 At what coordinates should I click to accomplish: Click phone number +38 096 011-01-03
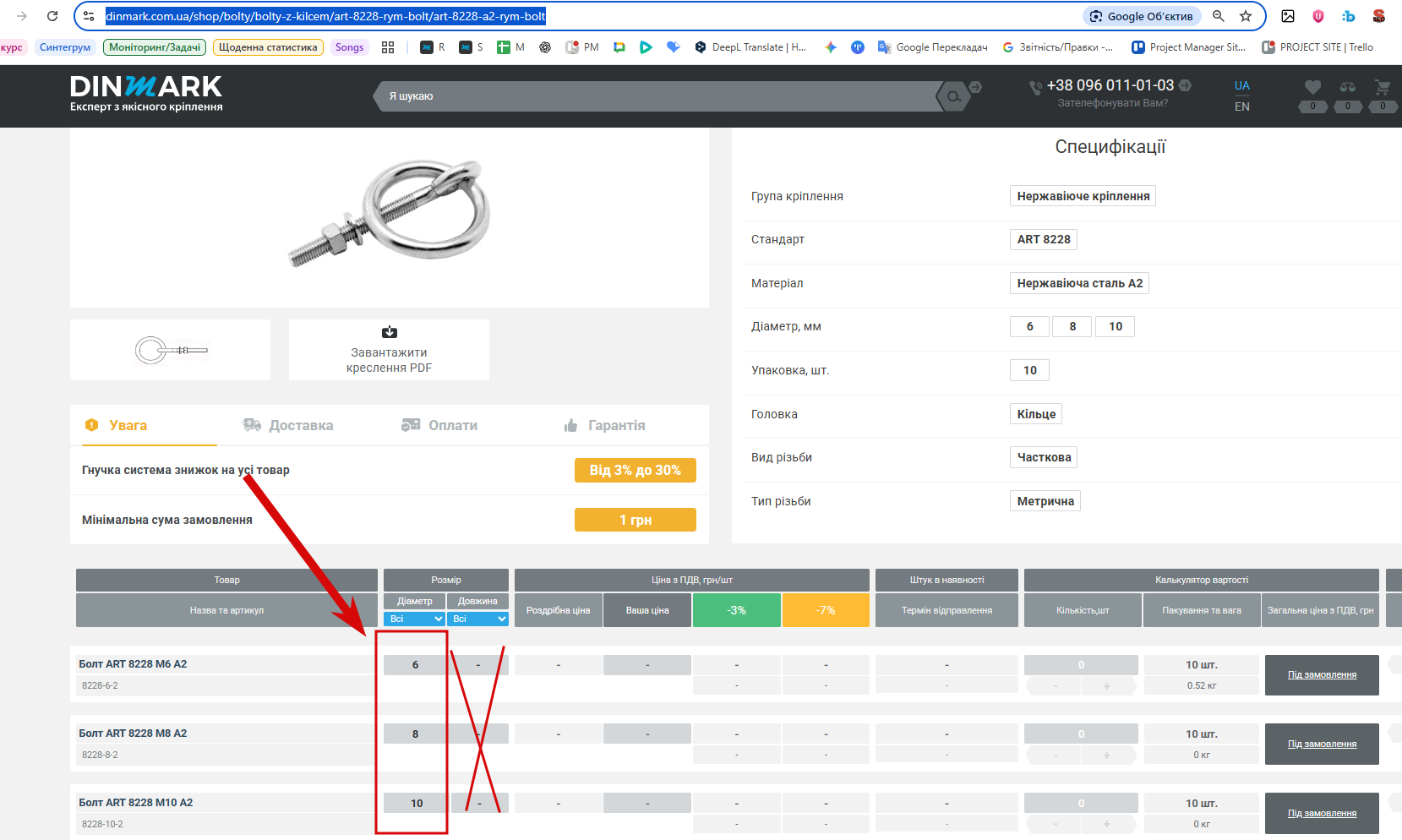[x=1110, y=85]
